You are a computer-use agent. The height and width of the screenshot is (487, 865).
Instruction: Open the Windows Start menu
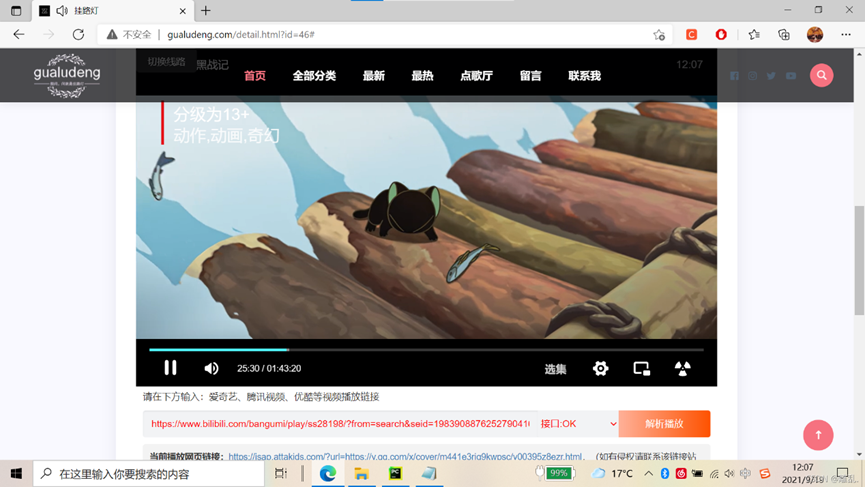click(16, 473)
